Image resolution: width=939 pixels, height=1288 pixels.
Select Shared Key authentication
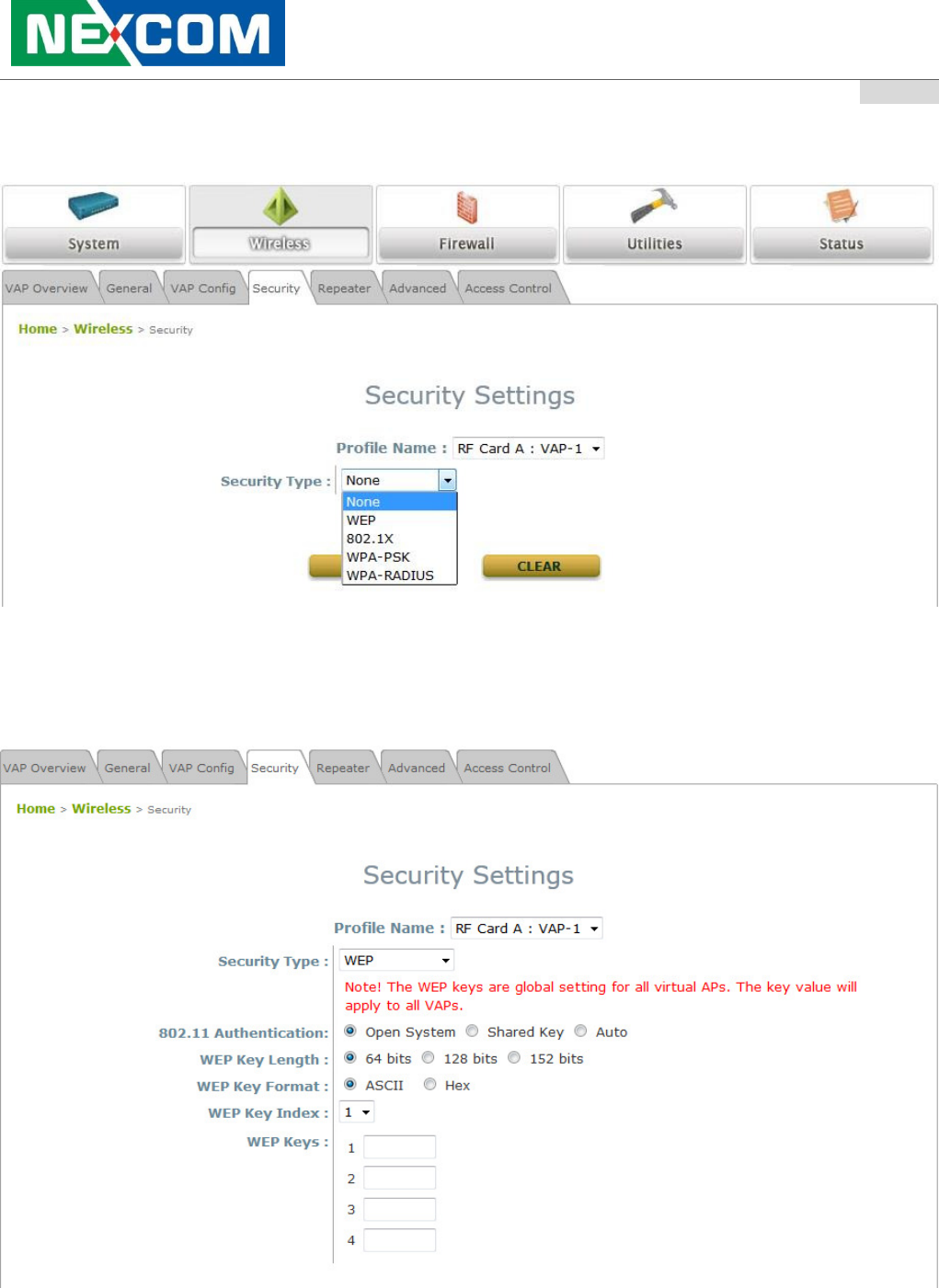coord(473,1032)
